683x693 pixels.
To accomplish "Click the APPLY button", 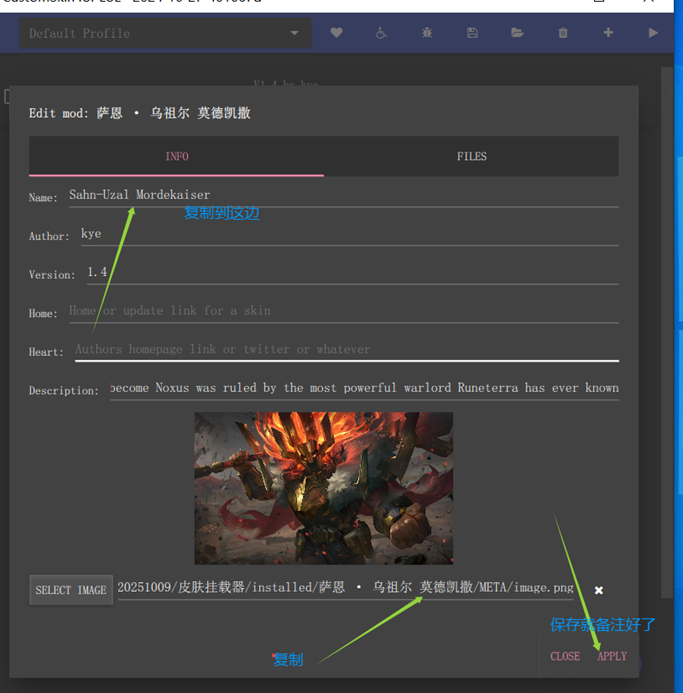I will tap(612, 656).
